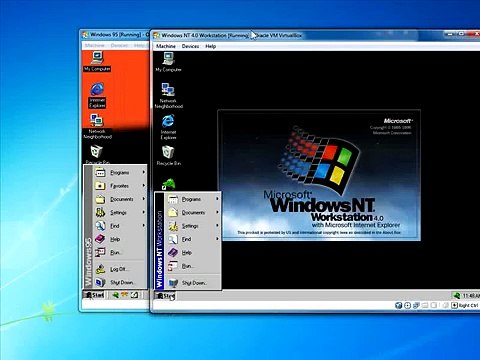Click the 11:48 AM clock in NT taskbar
The width and height of the screenshot is (480, 360).
pos(471,296)
